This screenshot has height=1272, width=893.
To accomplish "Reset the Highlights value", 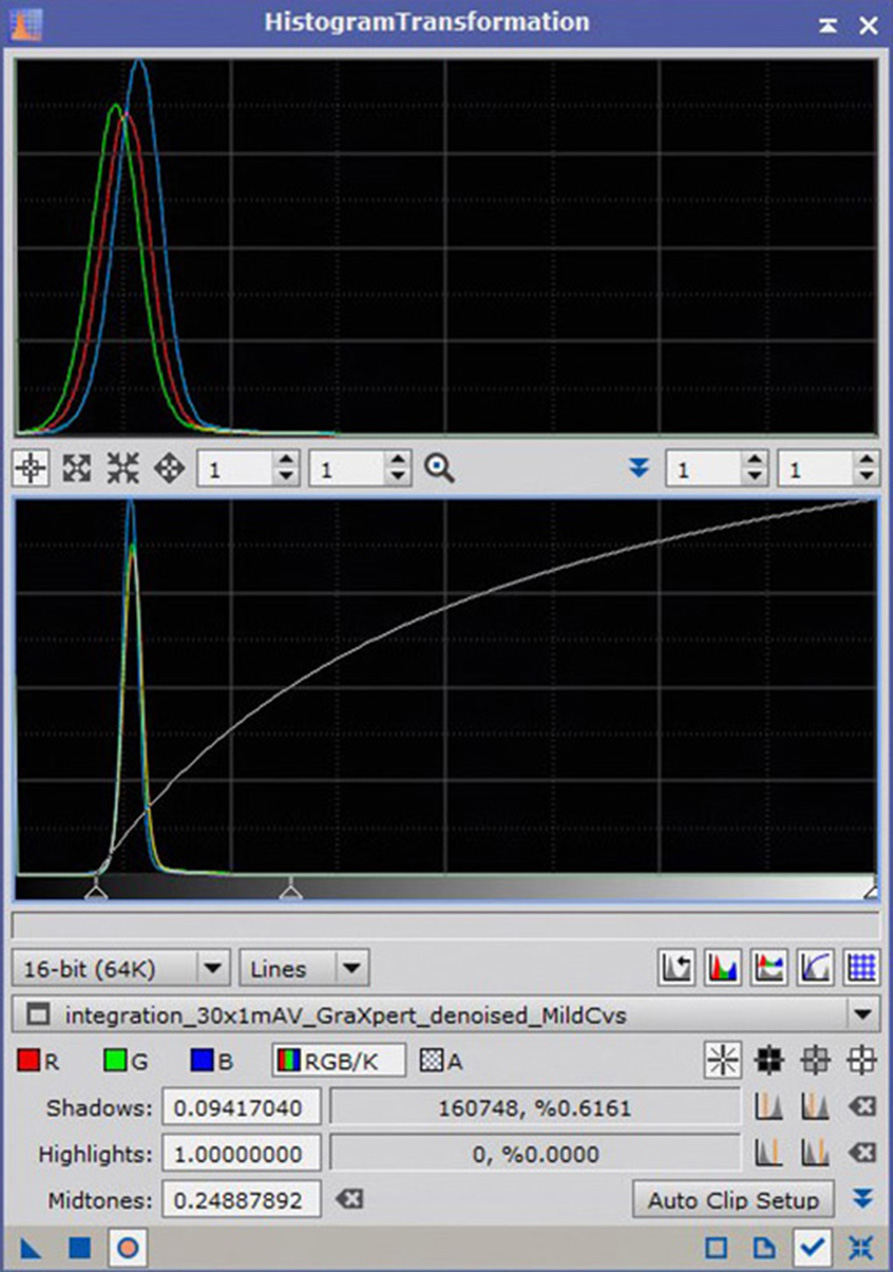I will (x=861, y=1154).
